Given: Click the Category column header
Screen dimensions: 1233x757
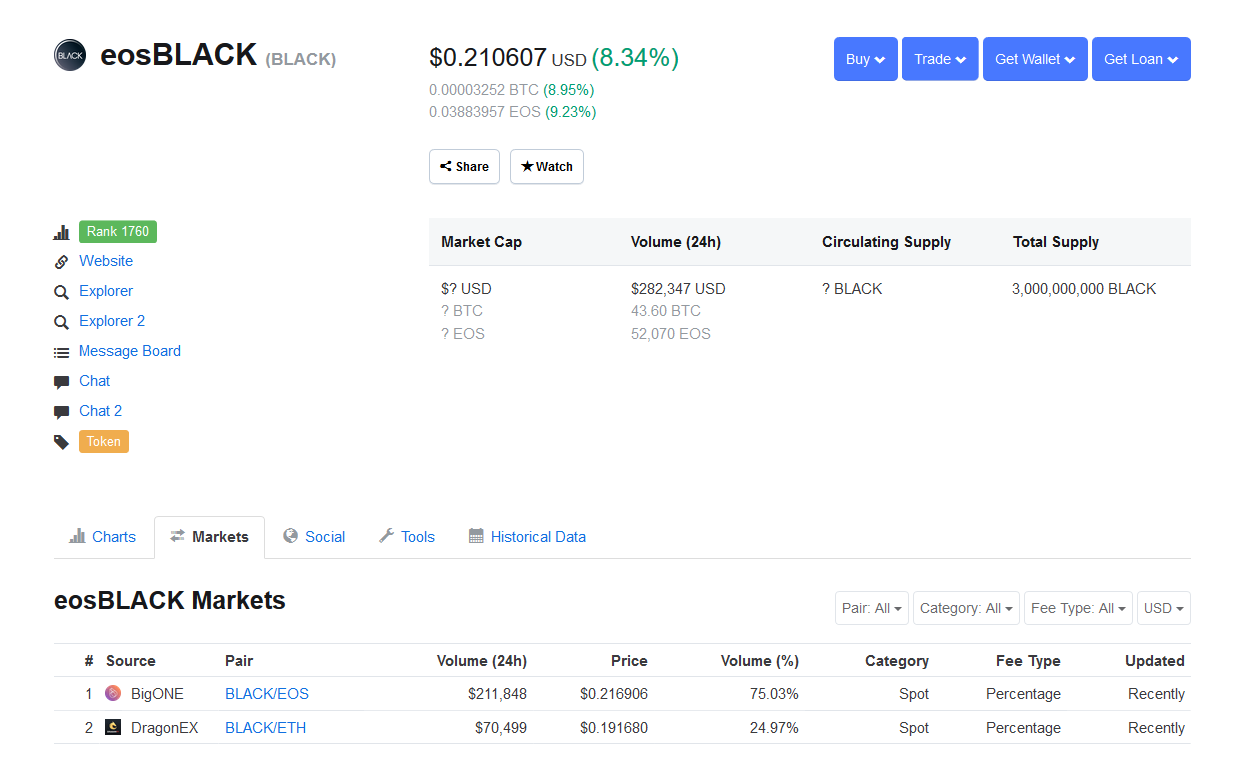Looking at the screenshot, I should point(897,661).
